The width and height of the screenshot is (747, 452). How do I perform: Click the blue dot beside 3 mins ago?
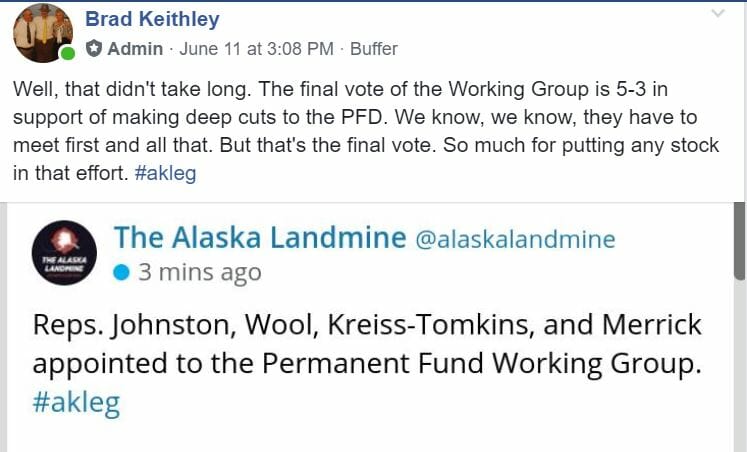point(121,272)
